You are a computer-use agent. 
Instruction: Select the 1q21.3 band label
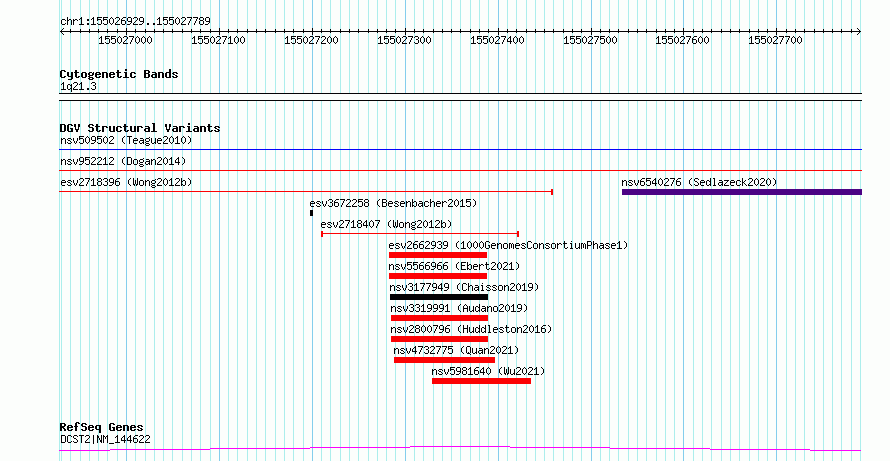pos(78,87)
